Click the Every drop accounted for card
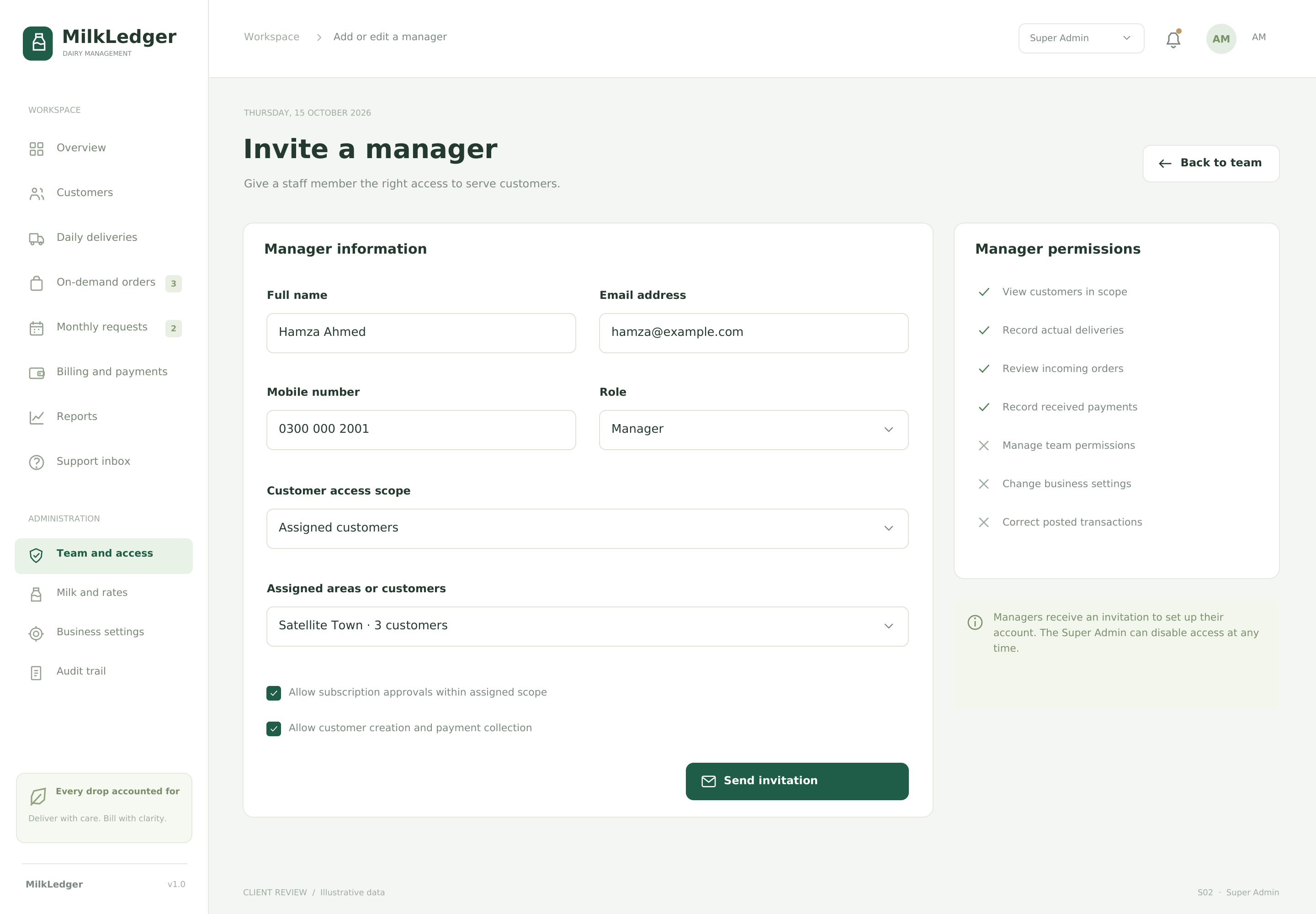The width and height of the screenshot is (1316, 914). 104,808
